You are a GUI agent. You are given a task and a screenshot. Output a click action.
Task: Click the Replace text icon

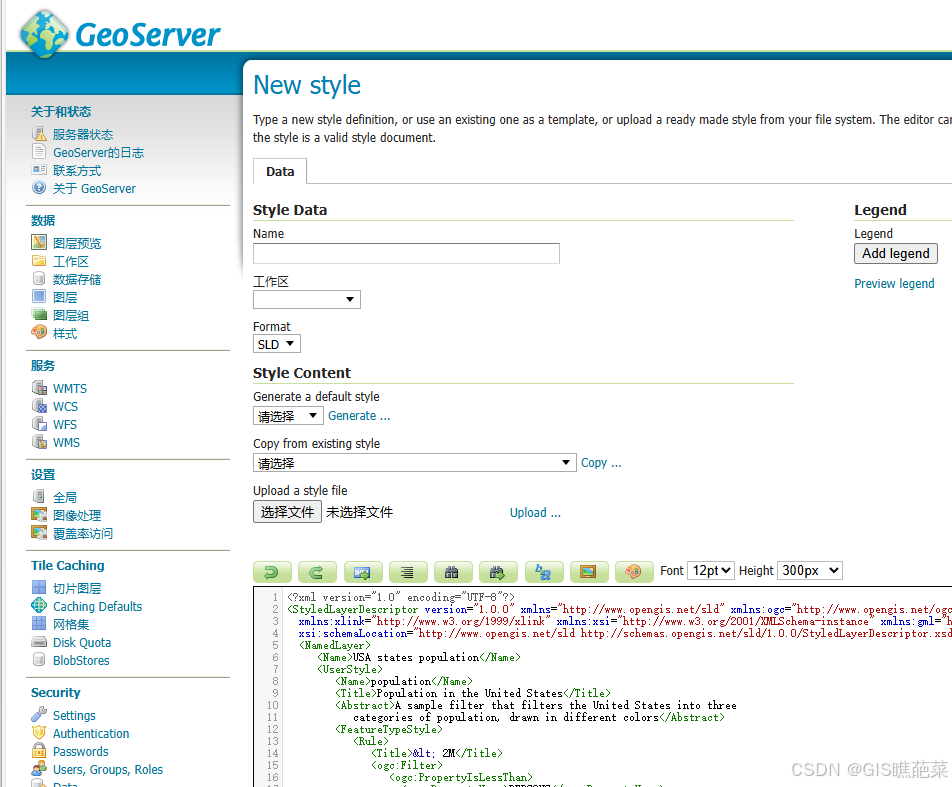pos(543,571)
